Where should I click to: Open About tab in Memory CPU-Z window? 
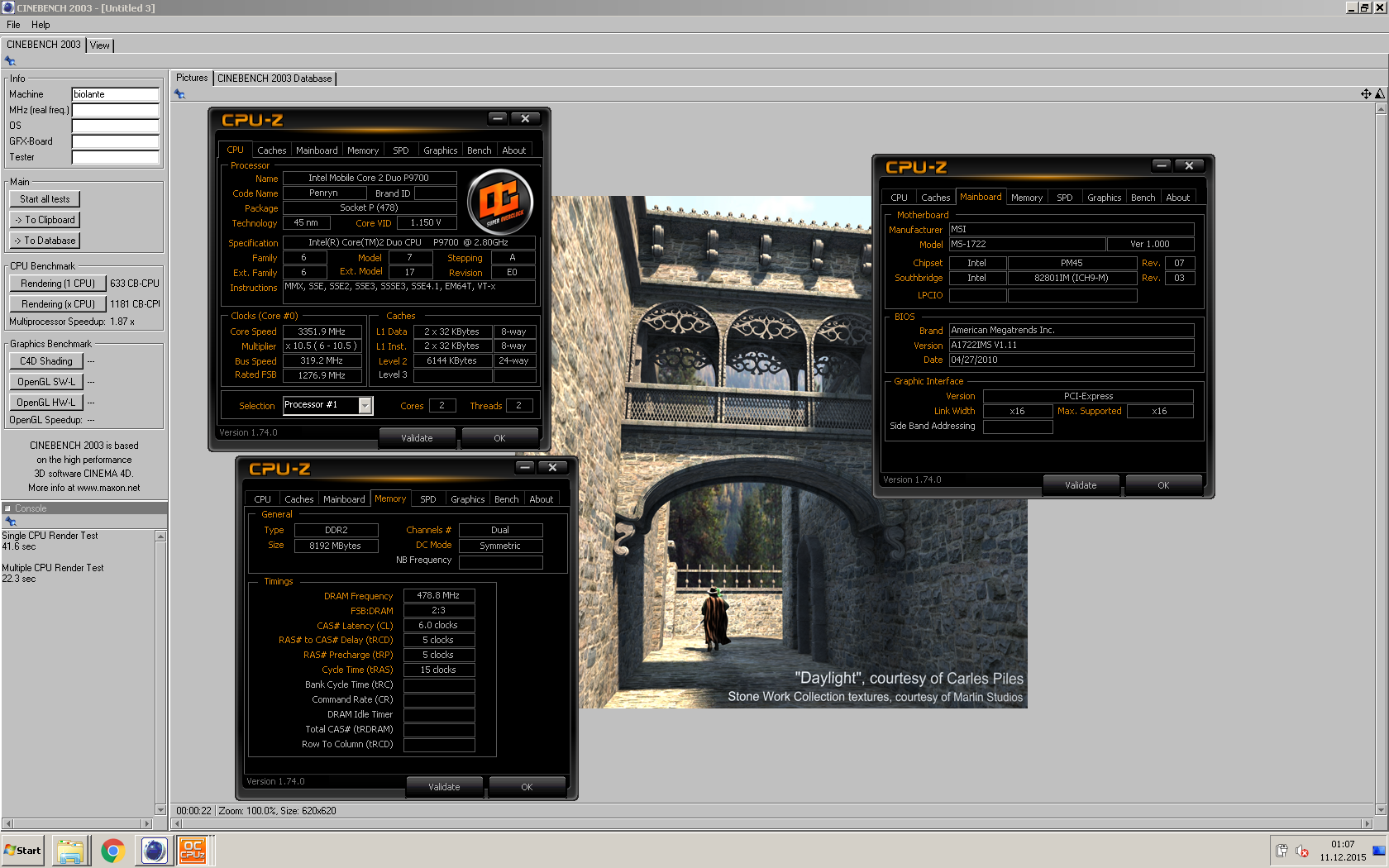[x=541, y=499]
